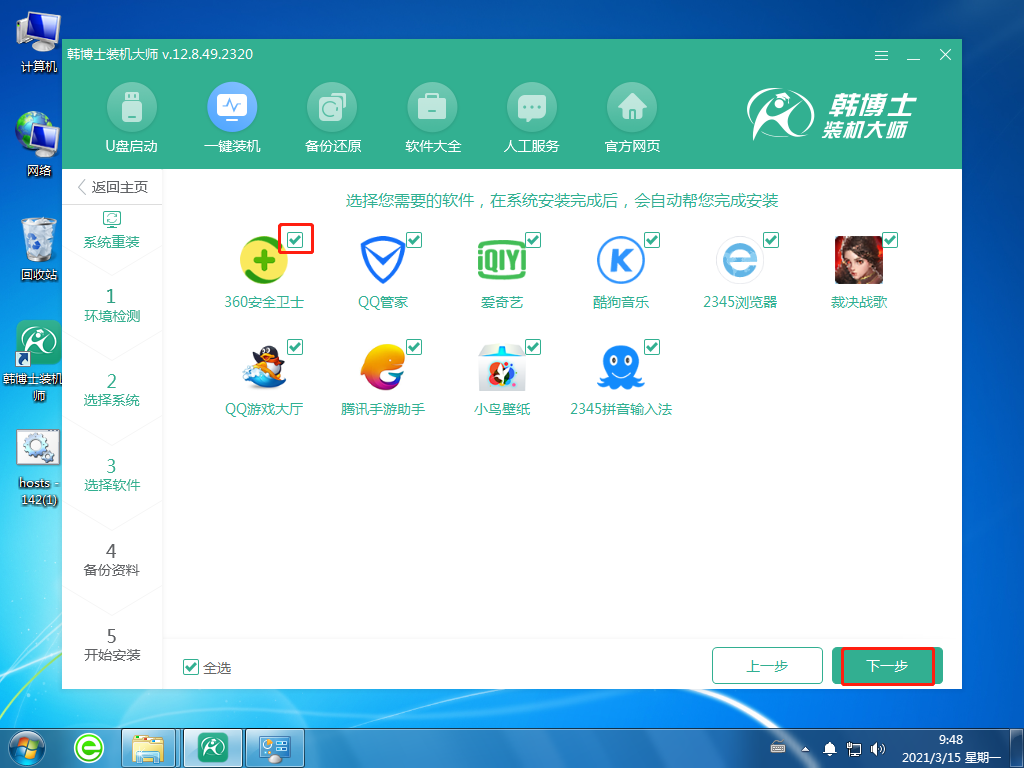This screenshot has width=1024, height=768.
Task: Click the 上一步 previous button
Action: pos(767,666)
